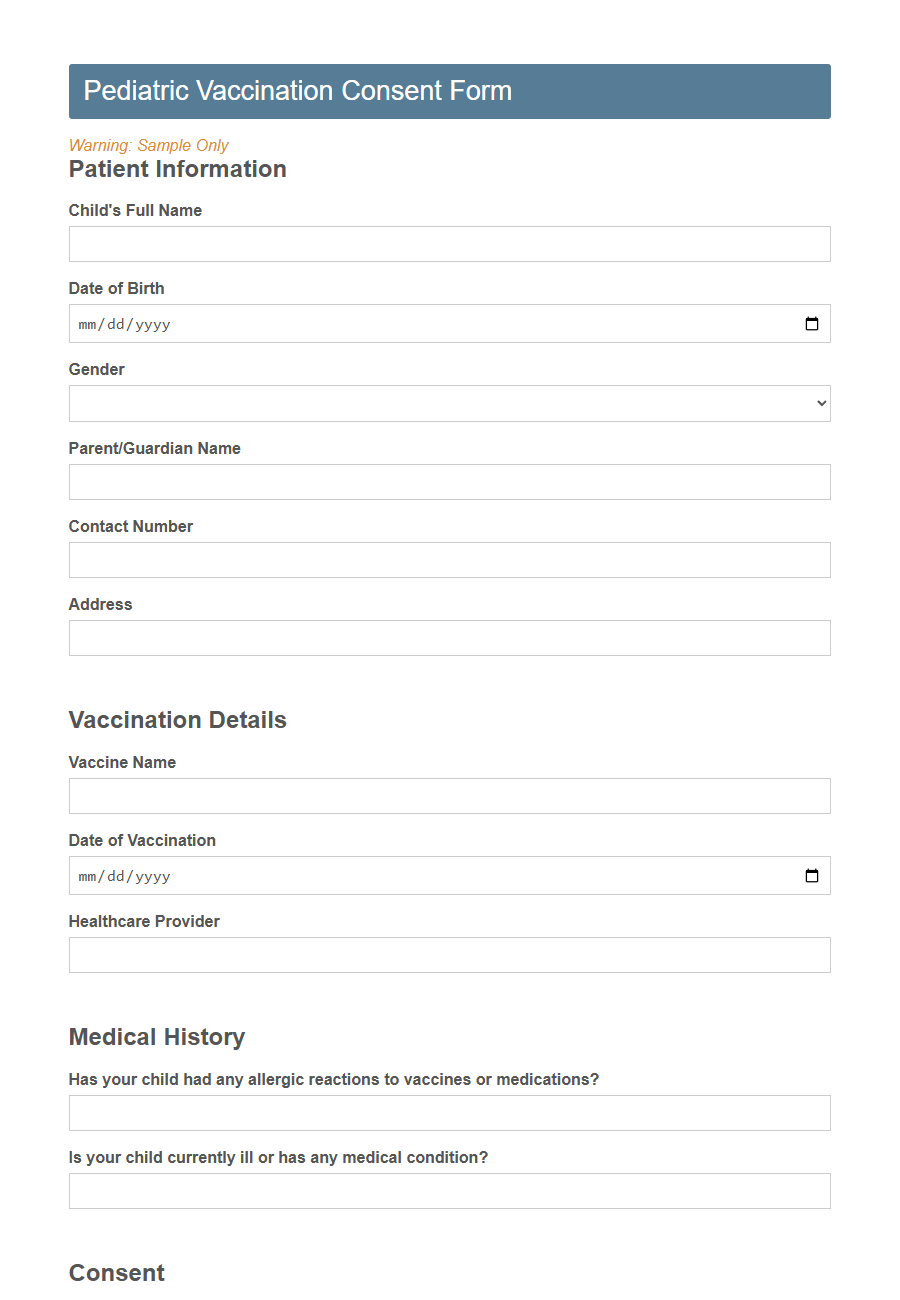Open the Date of Birth calendar picker
Screen dimensions: 900x1300
coord(810,323)
